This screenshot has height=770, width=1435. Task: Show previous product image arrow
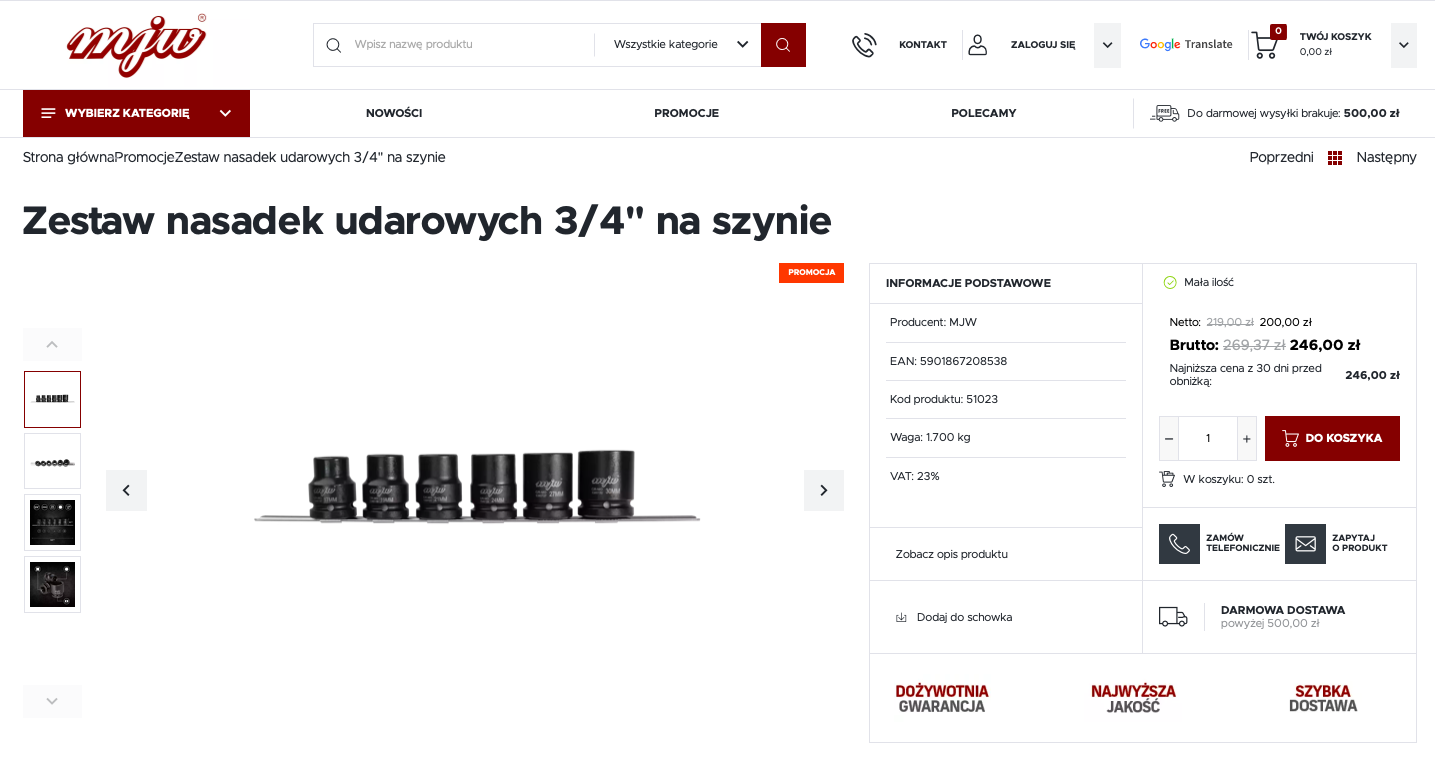click(x=126, y=490)
